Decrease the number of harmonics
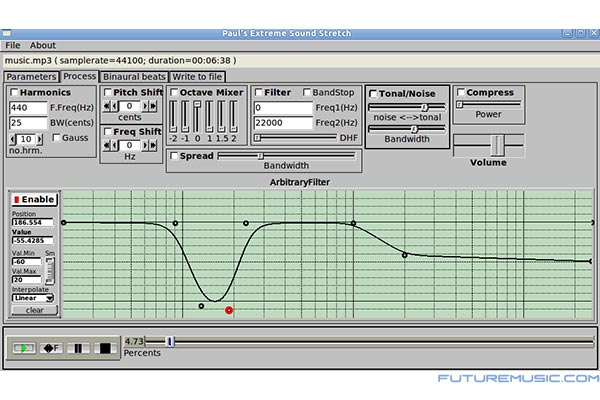This screenshot has width=600, height=400. (13, 139)
